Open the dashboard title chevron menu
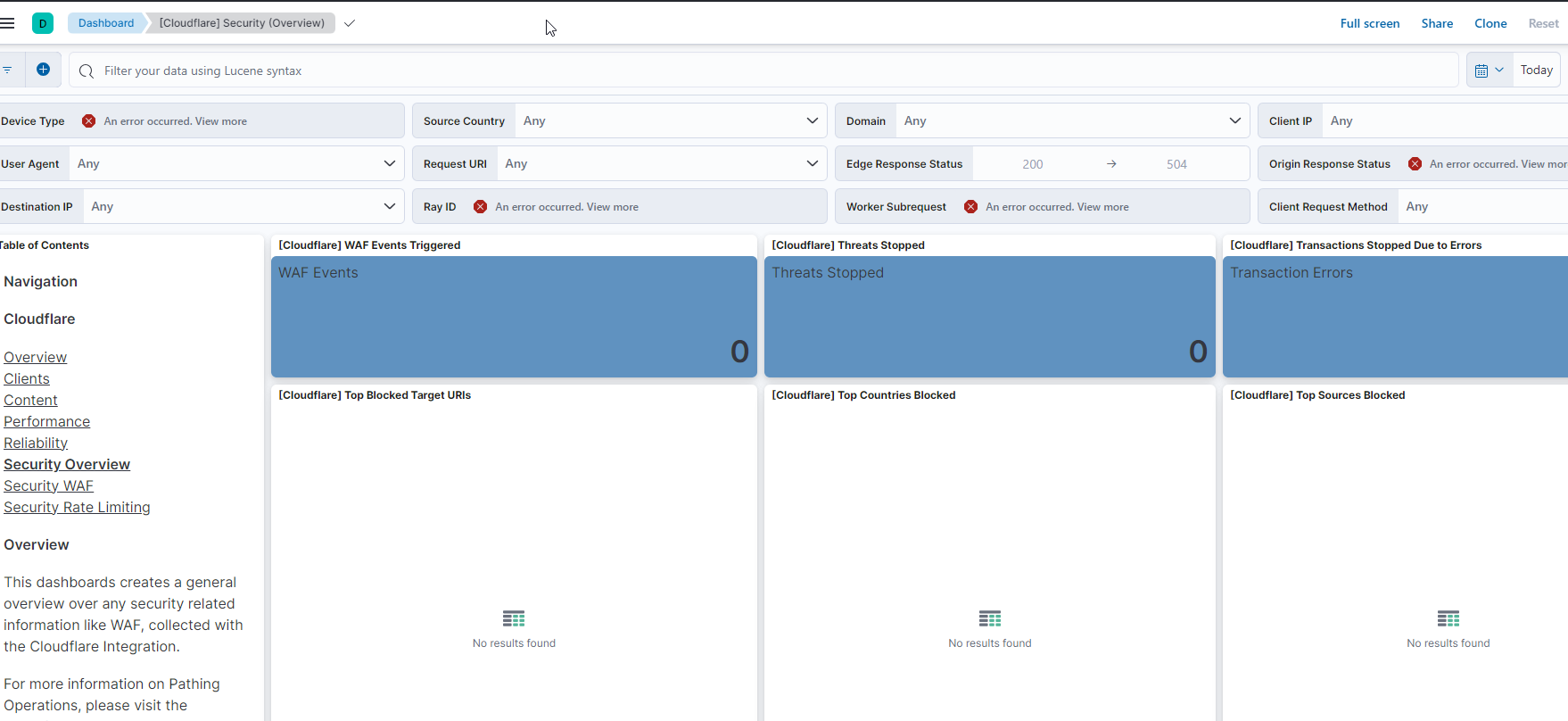The width and height of the screenshot is (1568, 721). click(350, 23)
